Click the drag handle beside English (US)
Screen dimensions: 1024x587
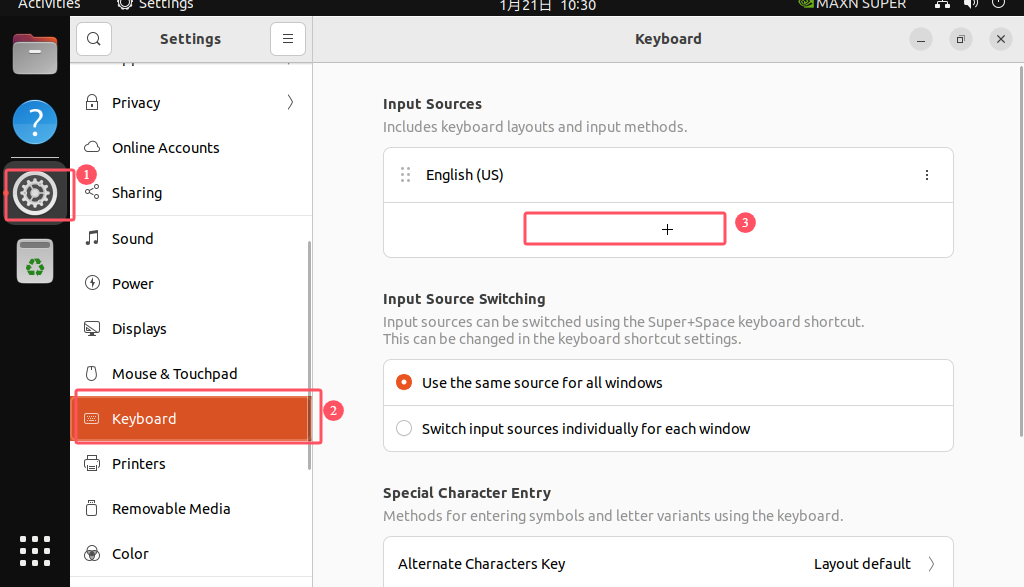(406, 175)
